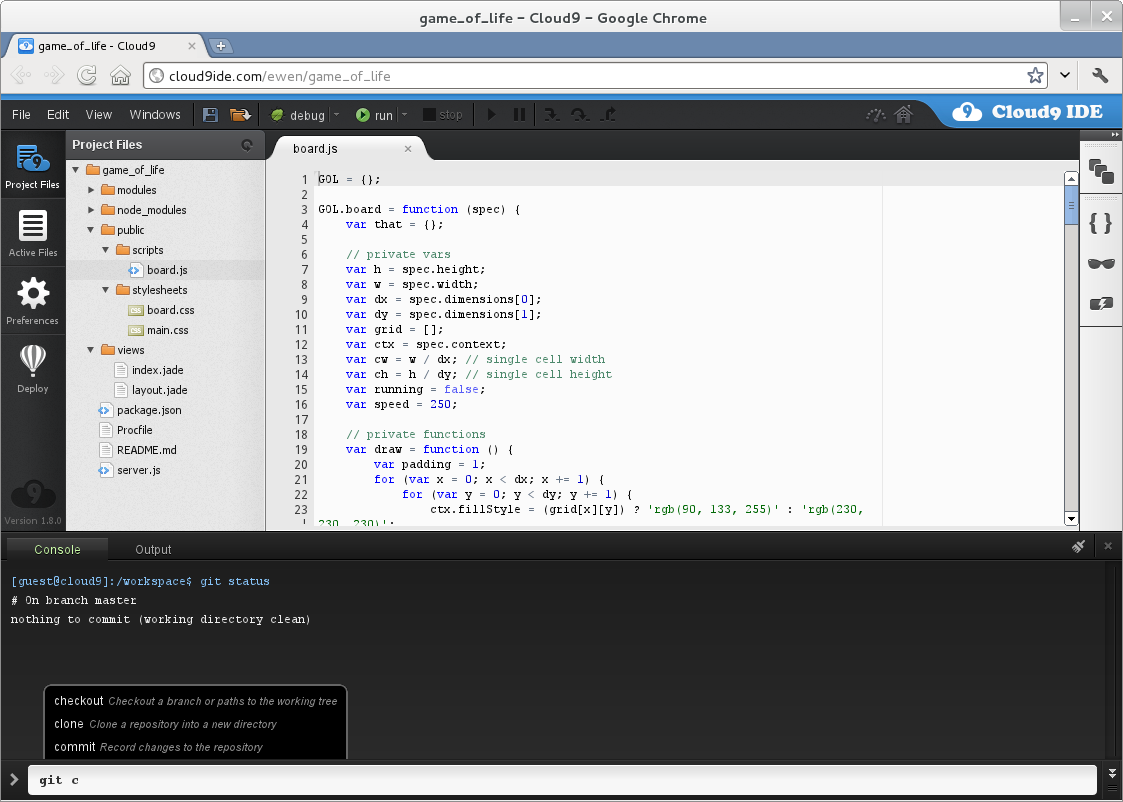The width and height of the screenshot is (1123, 802).
Task: Open index.jade in the file tree
Action: tap(158, 370)
